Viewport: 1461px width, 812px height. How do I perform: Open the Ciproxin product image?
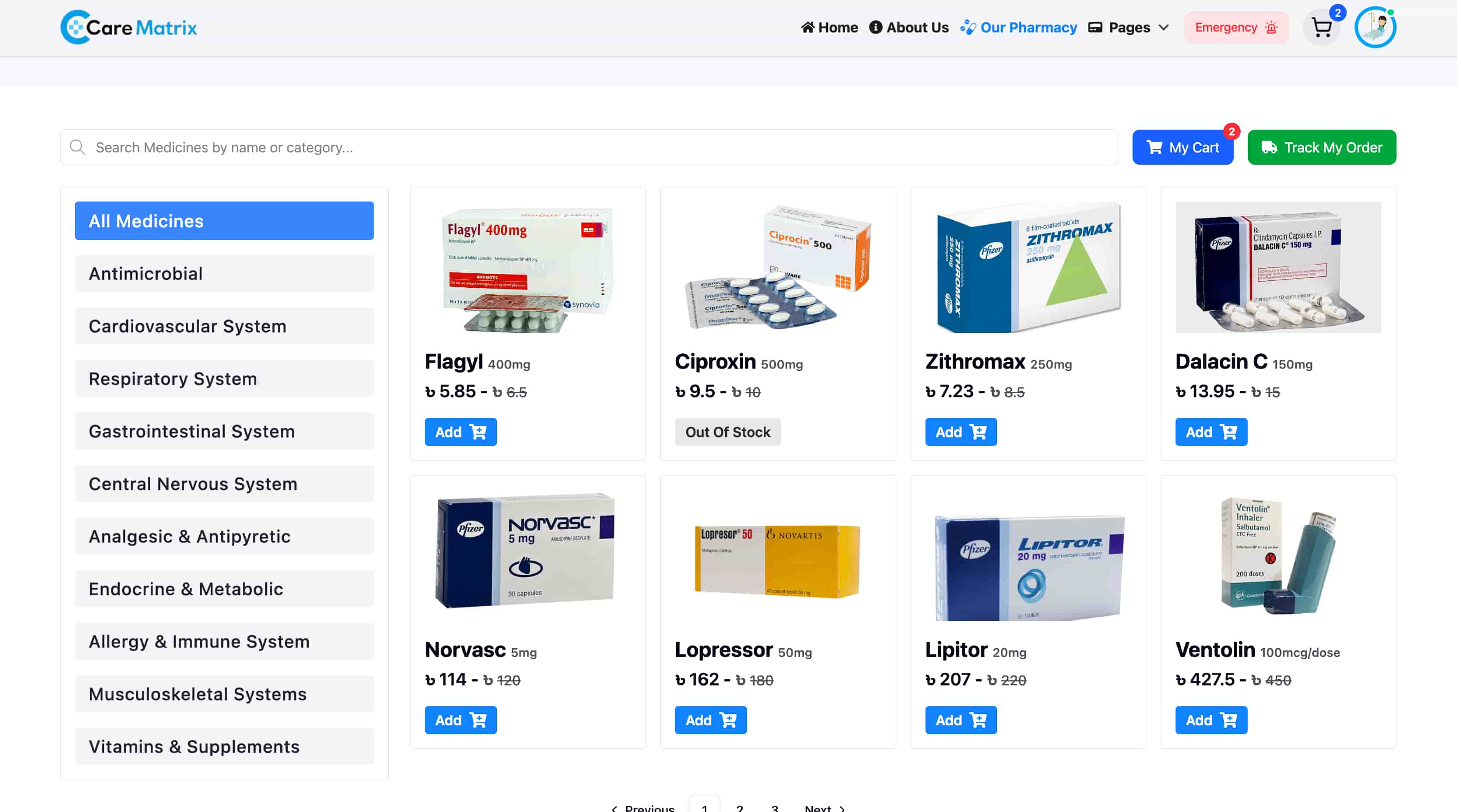(x=779, y=268)
